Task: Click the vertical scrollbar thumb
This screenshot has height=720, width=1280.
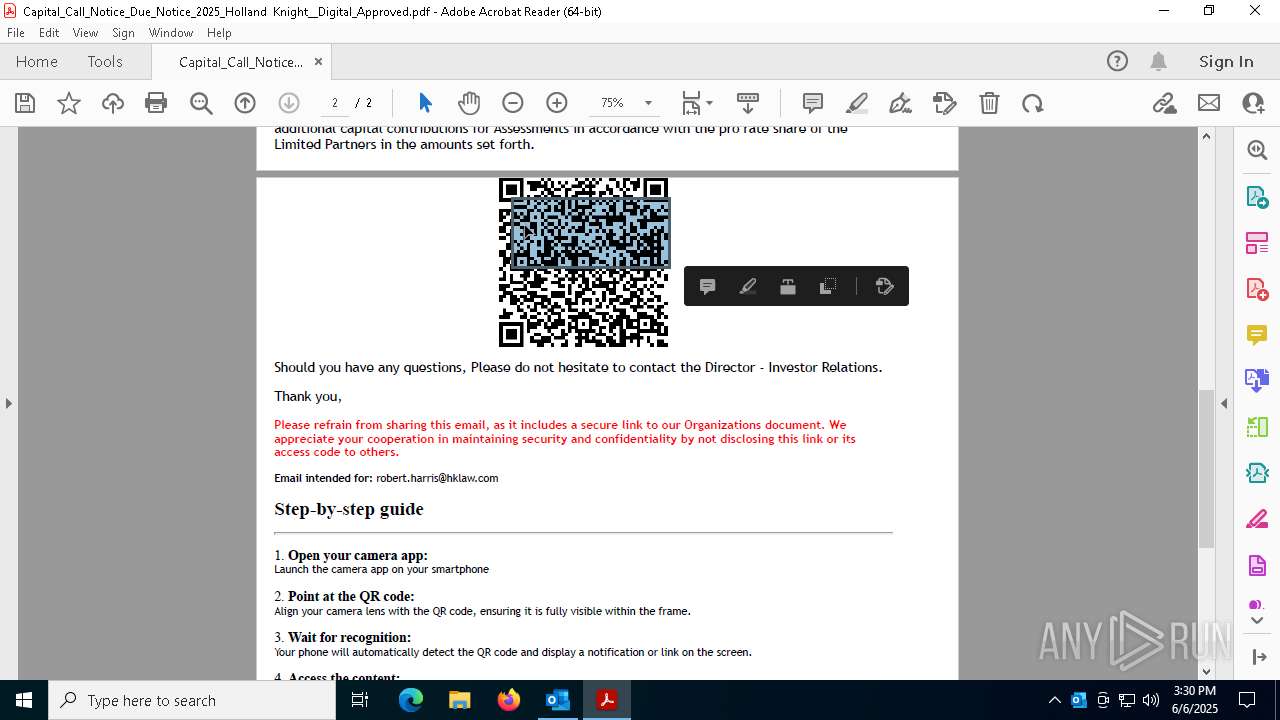Action: (1206, 468)
